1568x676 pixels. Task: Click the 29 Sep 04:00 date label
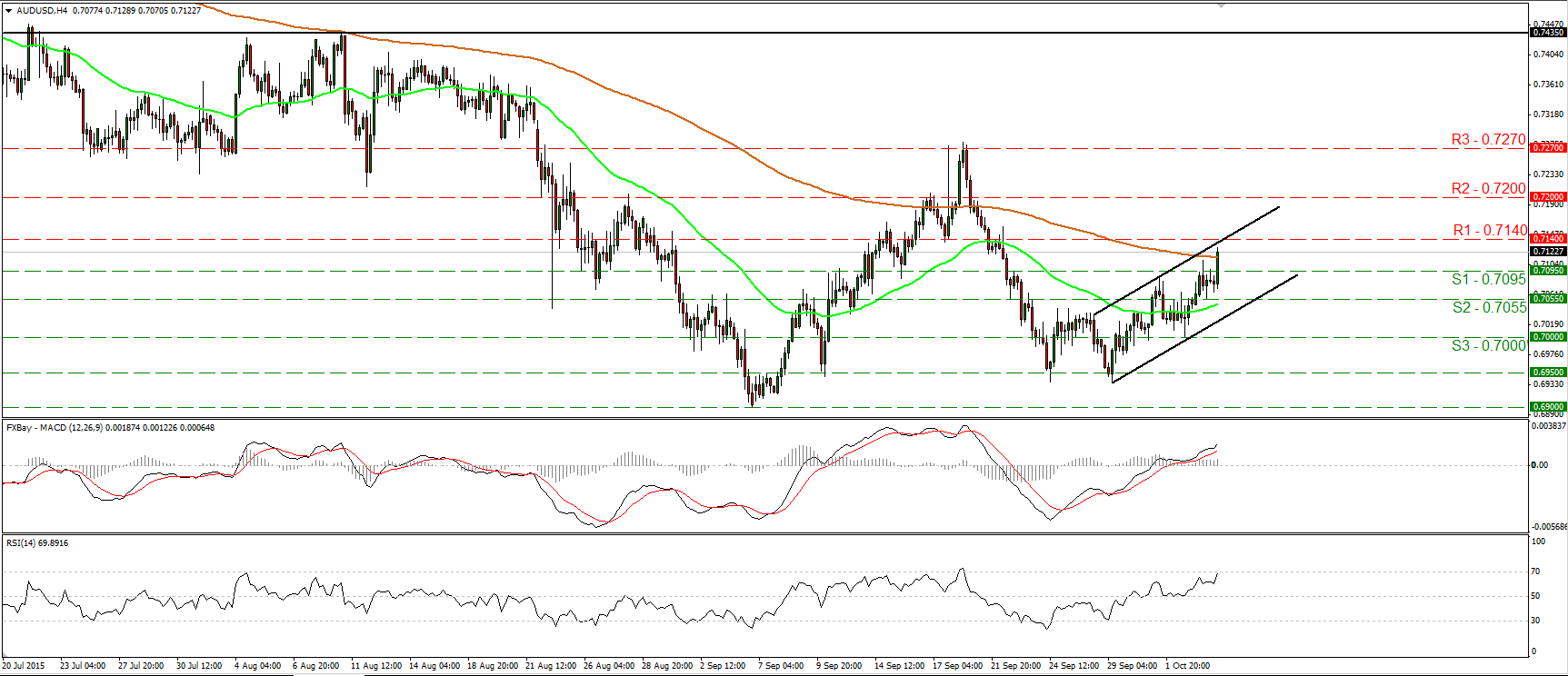click(1132, 666)
